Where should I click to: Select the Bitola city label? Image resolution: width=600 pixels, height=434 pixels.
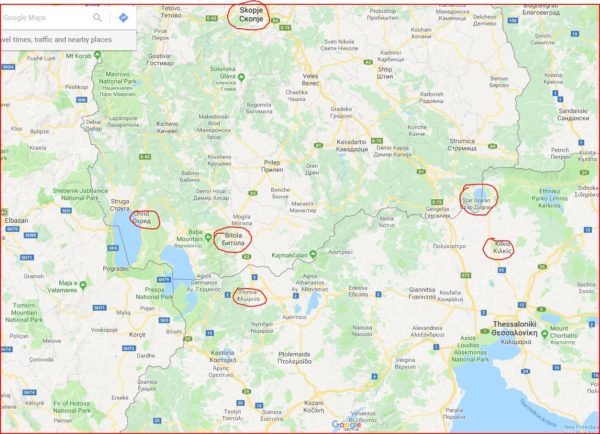[233, 239]
